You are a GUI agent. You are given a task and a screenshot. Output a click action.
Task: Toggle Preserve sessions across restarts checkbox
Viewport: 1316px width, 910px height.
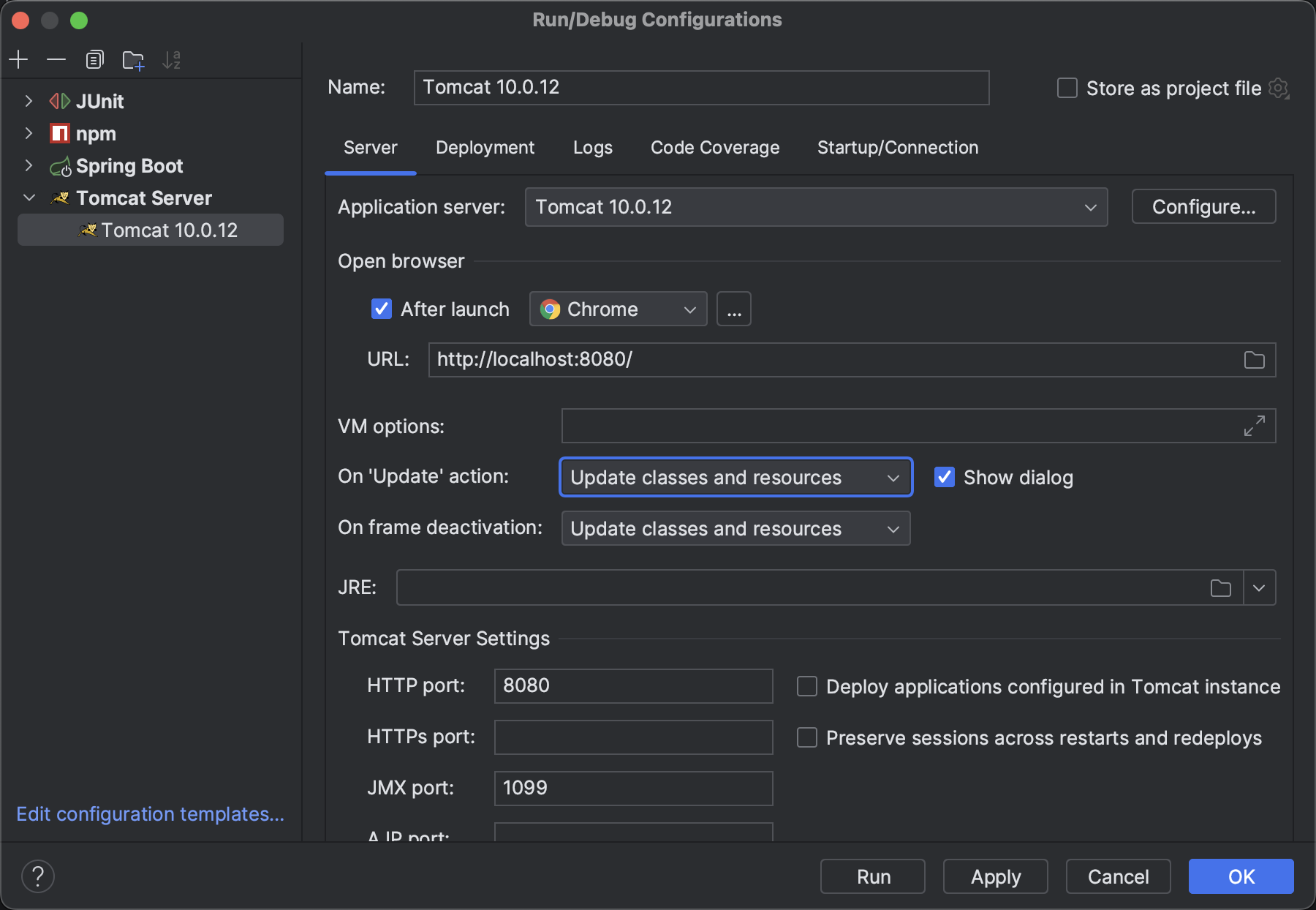[807, 737]
